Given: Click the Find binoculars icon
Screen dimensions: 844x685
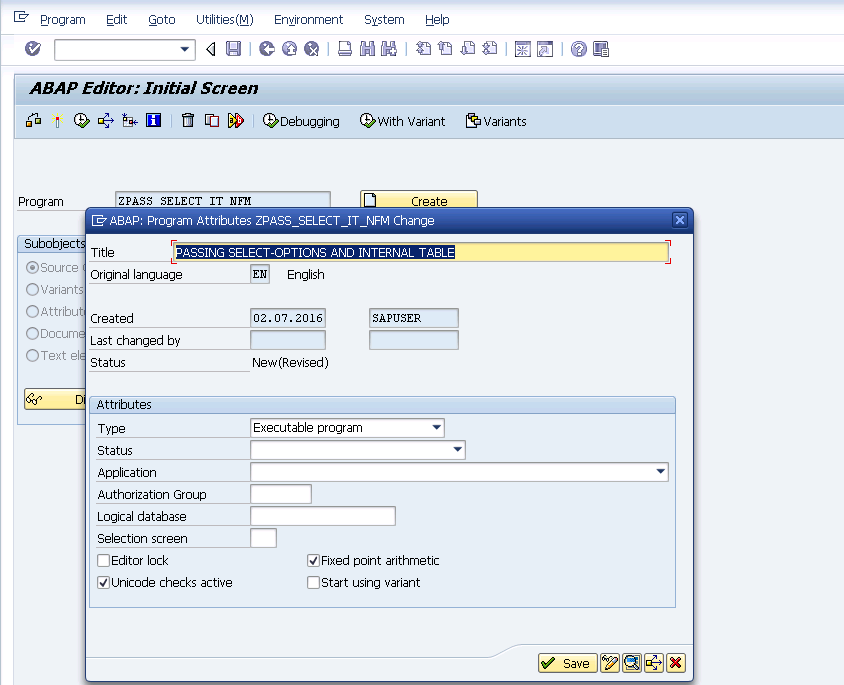Looking at the screenshot, I should (x=365, y=48).
